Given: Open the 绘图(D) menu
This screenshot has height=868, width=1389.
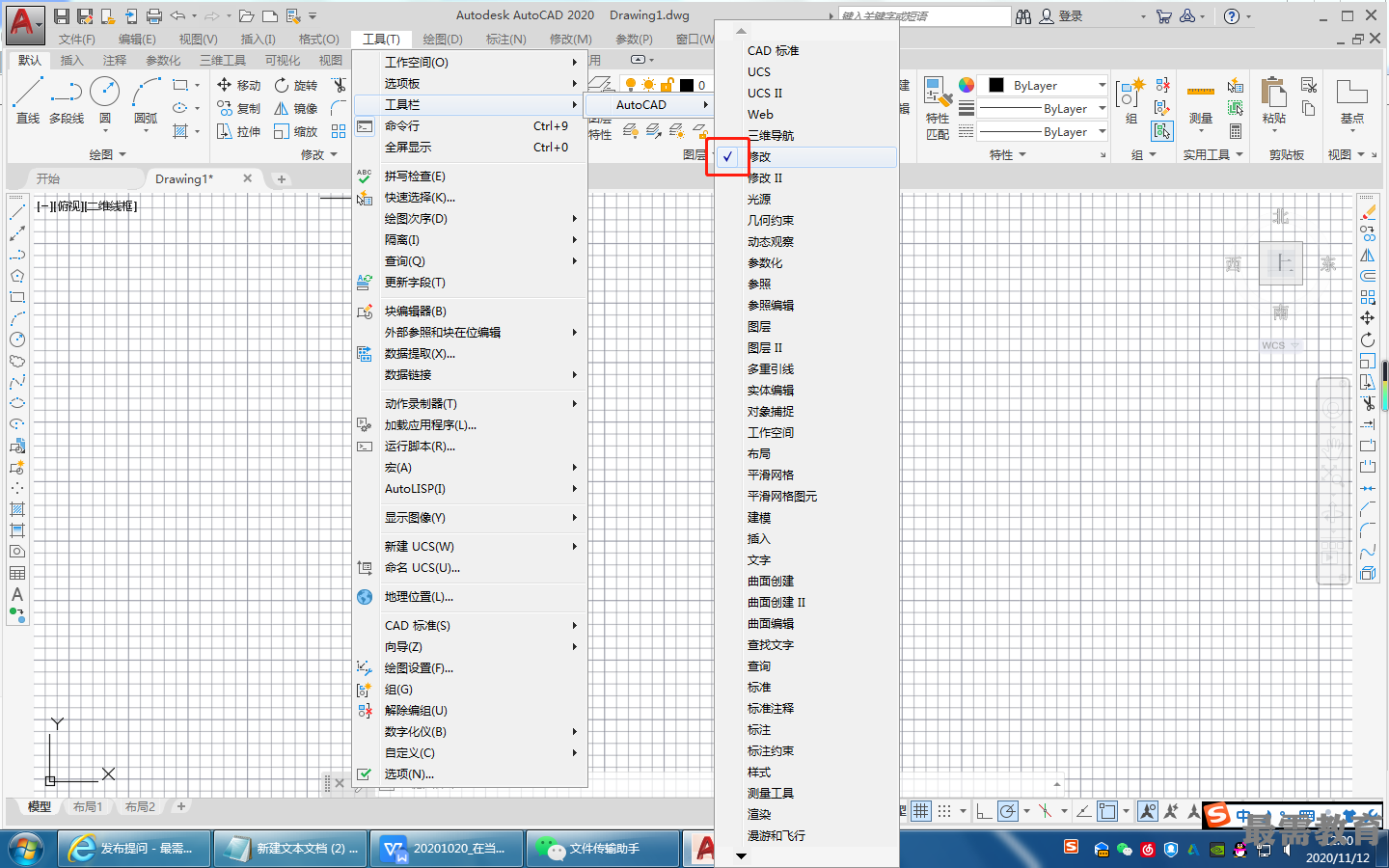Looking at the screenshot, I should coord(443,39).
